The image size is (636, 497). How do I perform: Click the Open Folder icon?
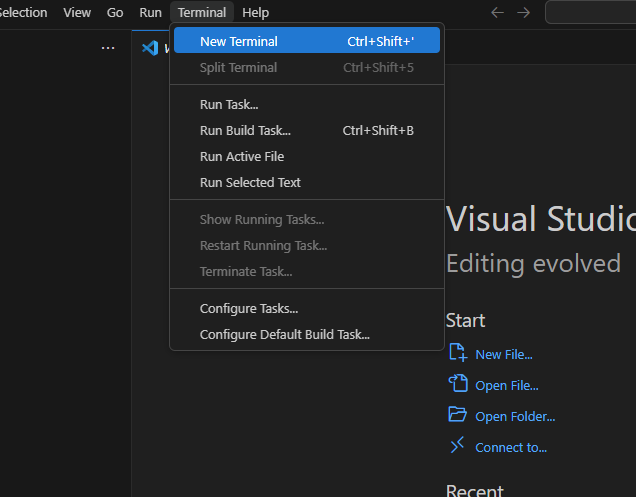pos(458,415)
